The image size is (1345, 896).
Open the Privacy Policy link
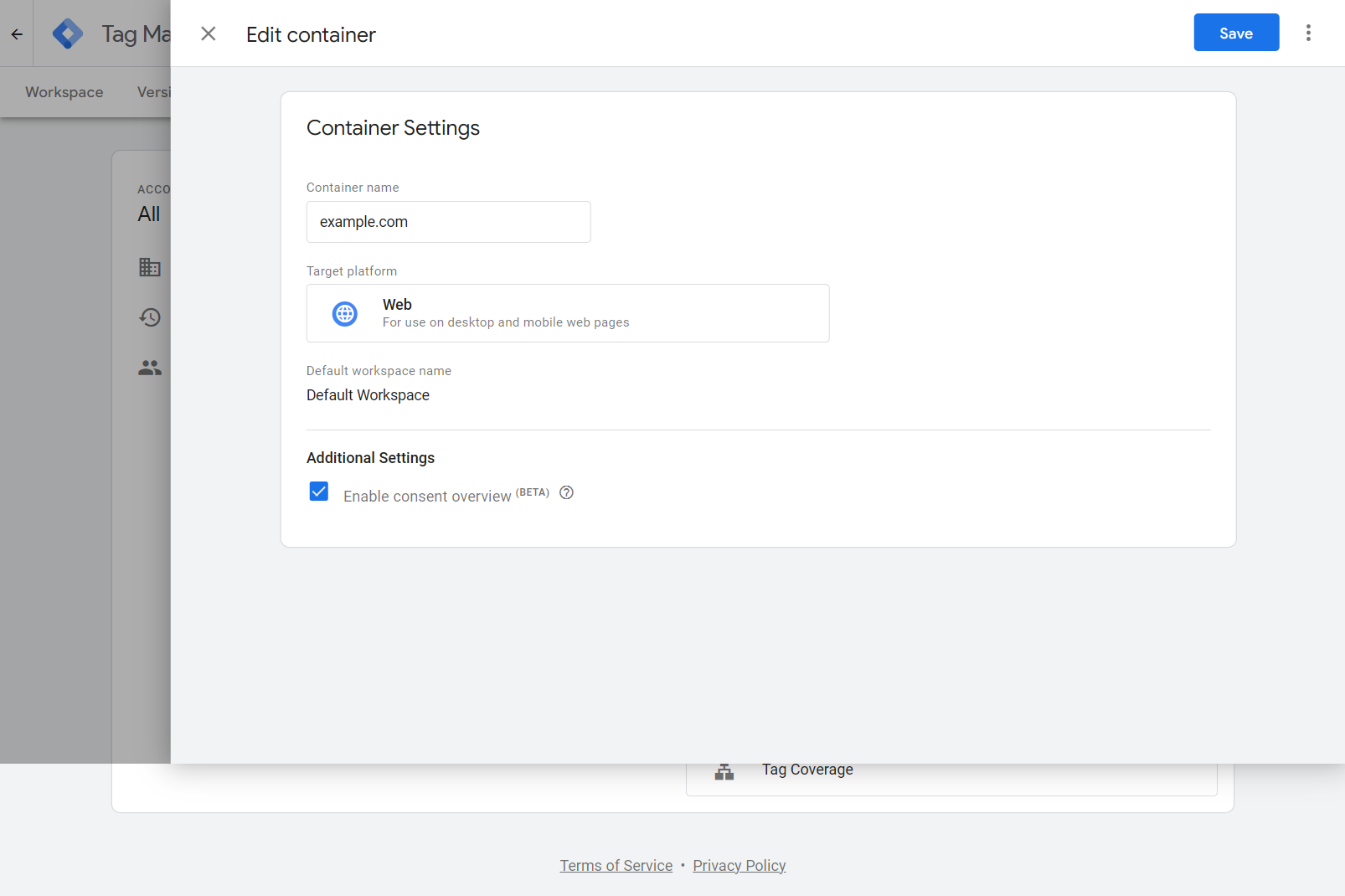tap(739, 866)
